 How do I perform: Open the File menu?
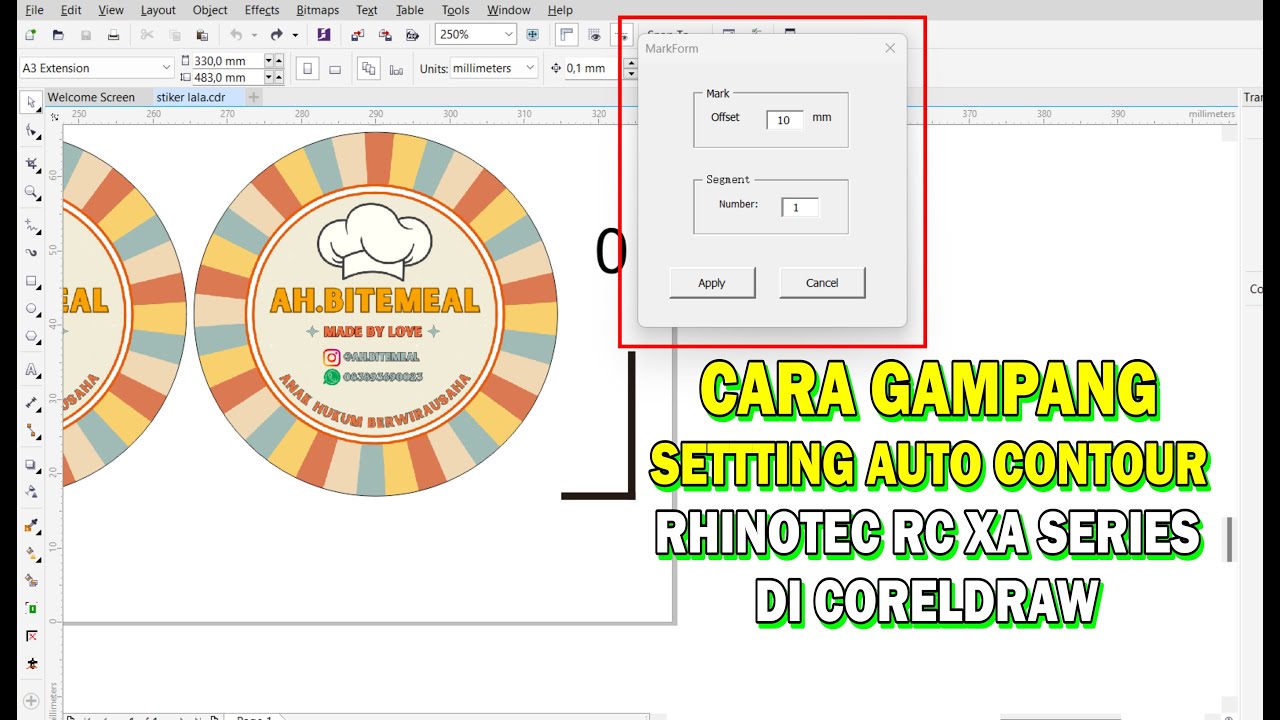tap(34, 10)
